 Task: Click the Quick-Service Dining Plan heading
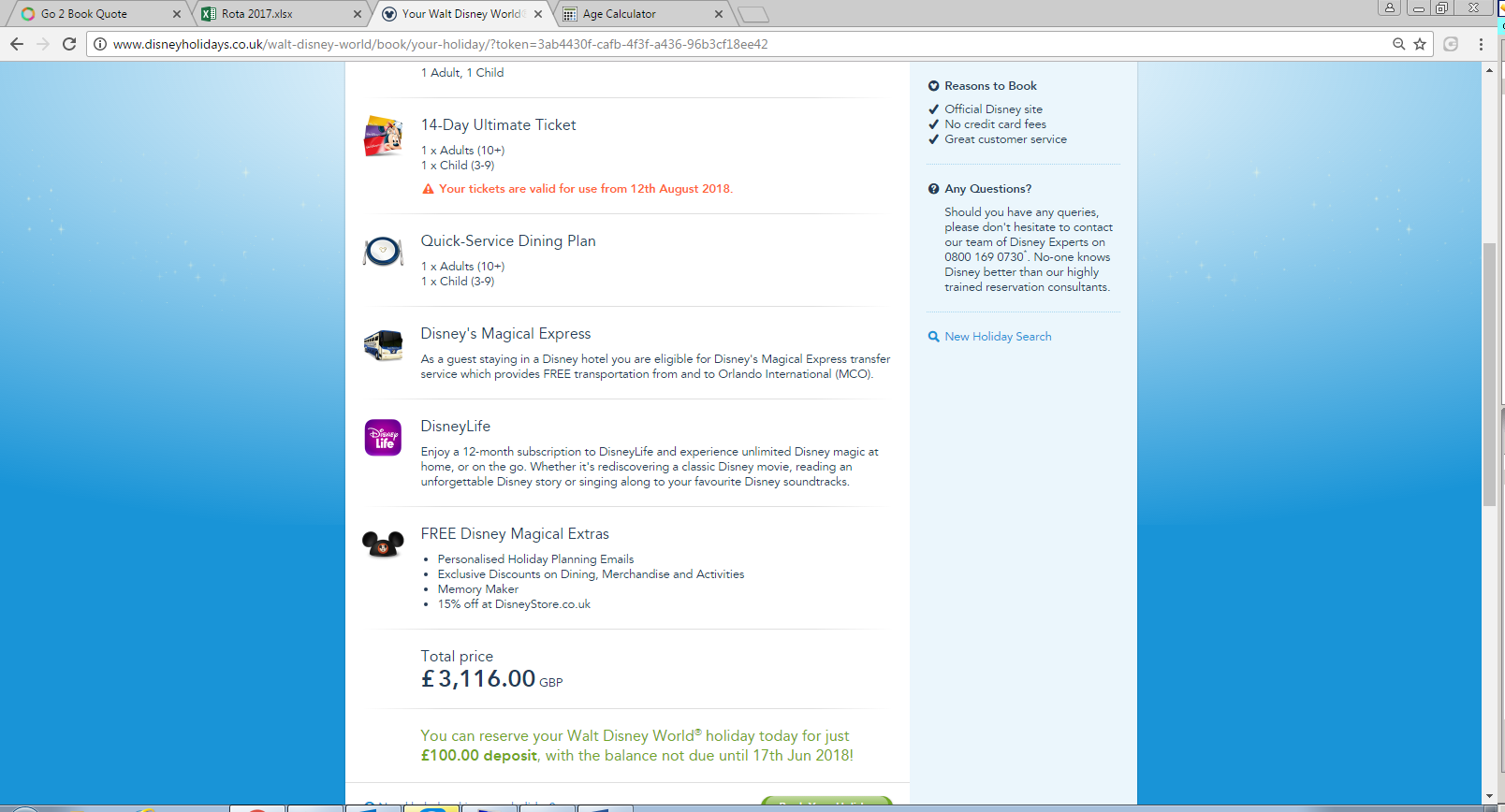coord(508,241)
